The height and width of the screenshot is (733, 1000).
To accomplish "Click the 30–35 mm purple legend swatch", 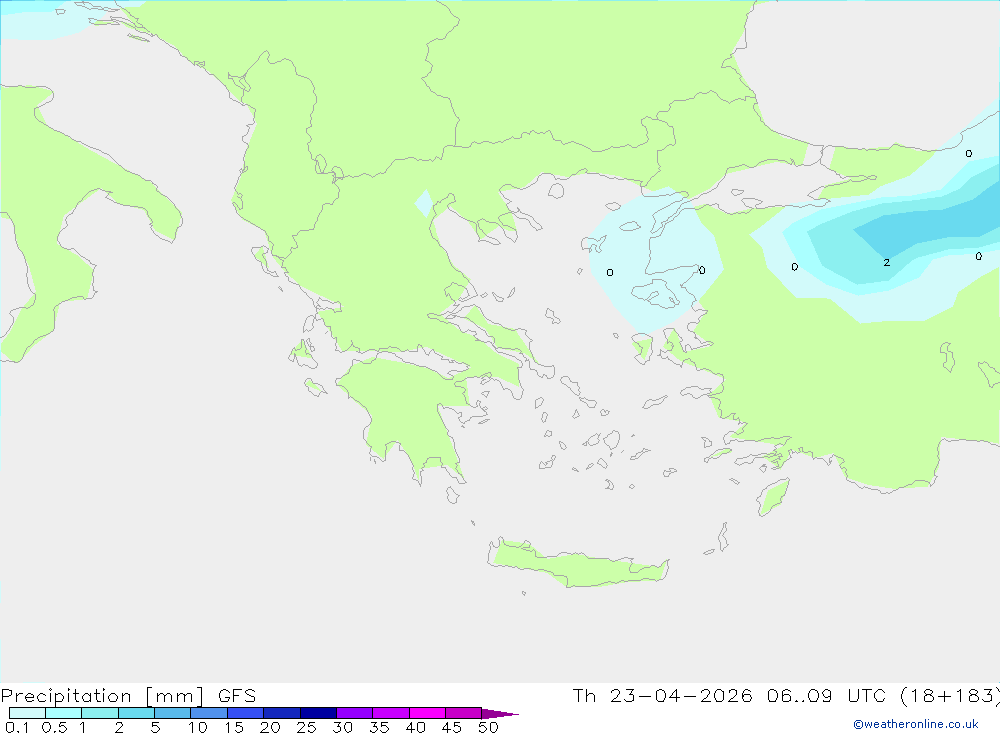I will (x=354, y=713).
